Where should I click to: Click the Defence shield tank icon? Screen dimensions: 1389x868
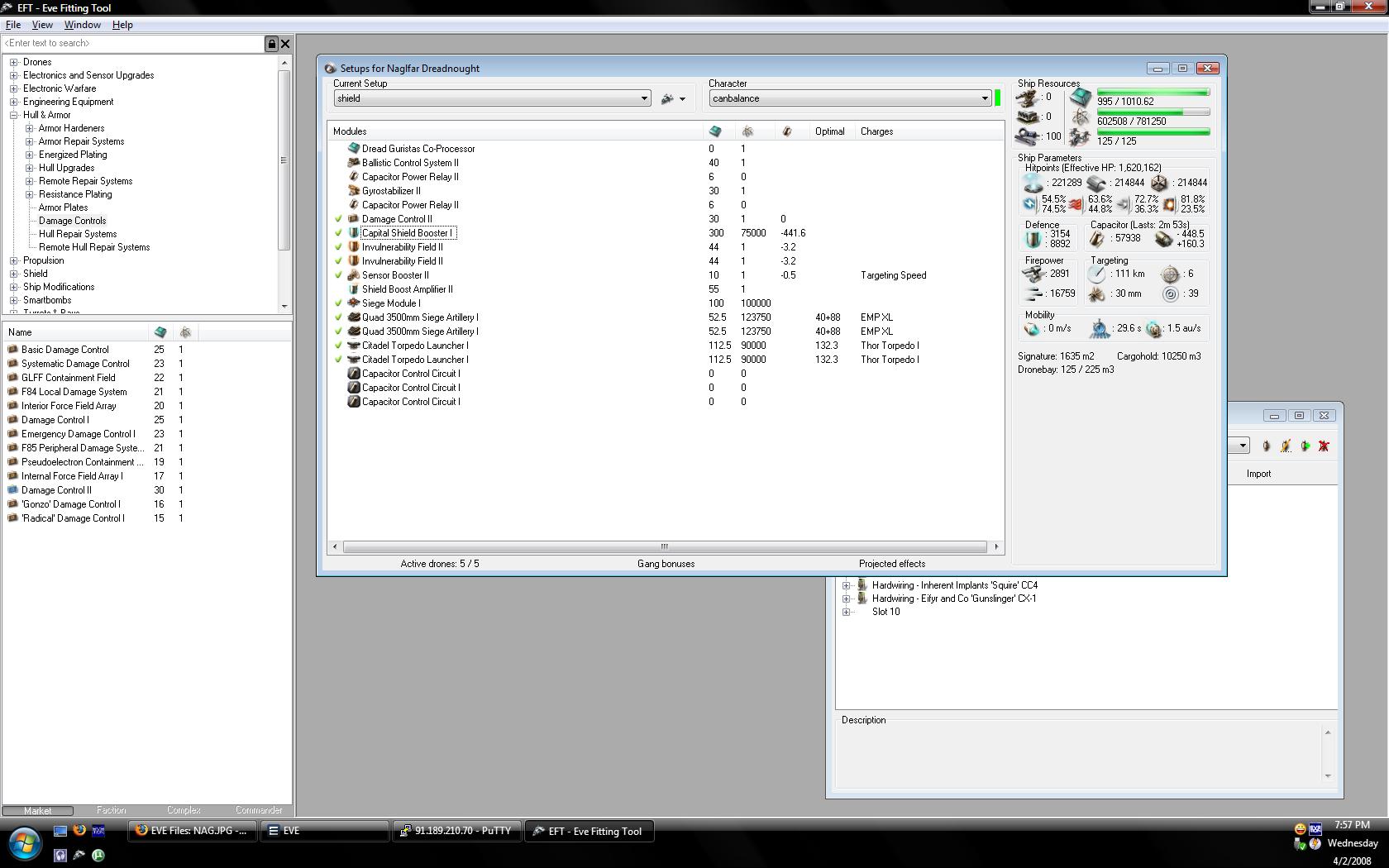tap(1033, 239)
